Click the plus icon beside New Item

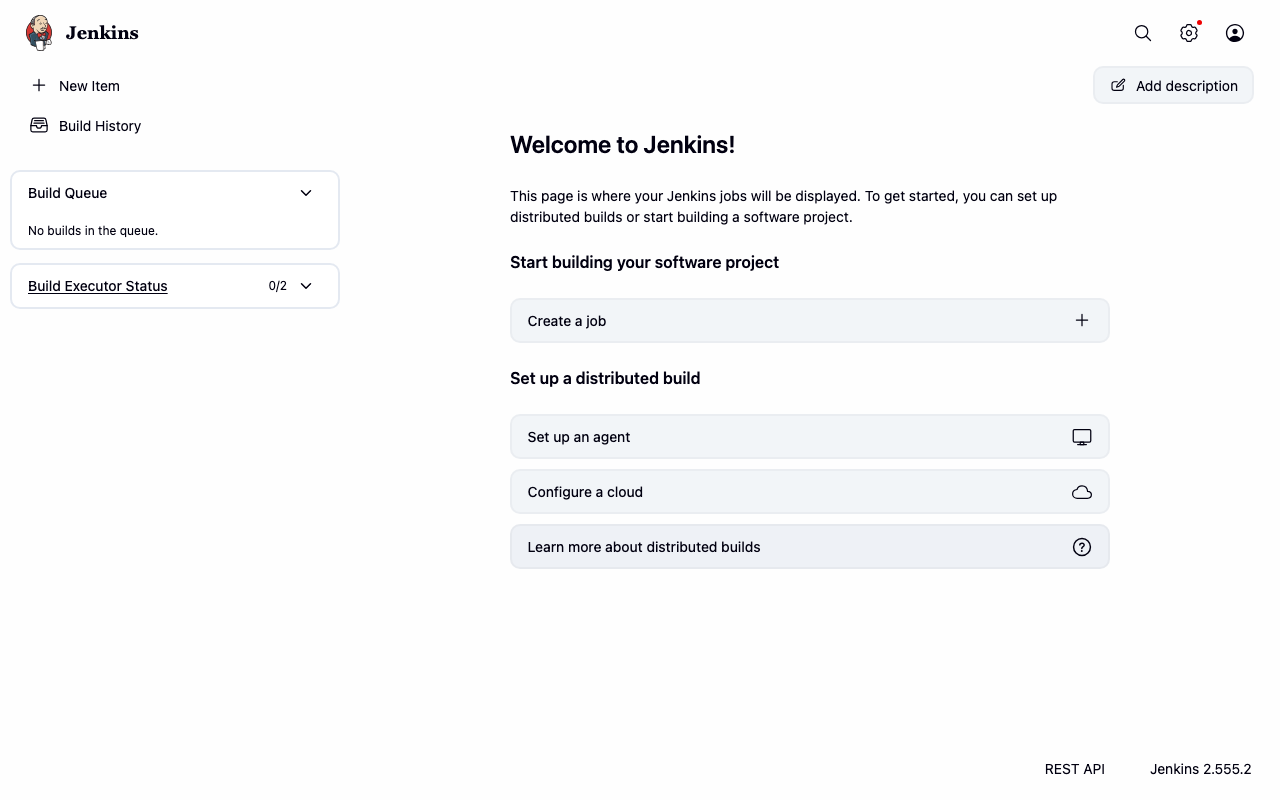click(x=39, y=85)
